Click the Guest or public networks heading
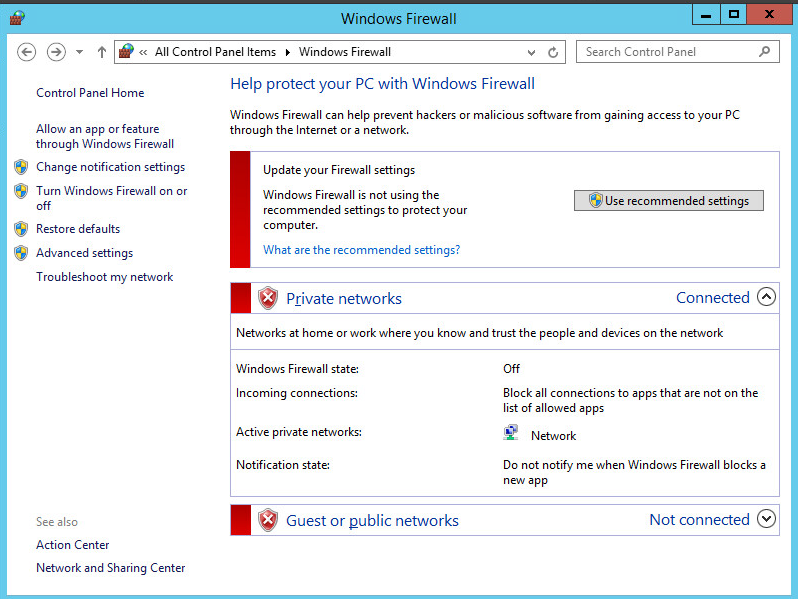The height and width of the screenshot is (599, 798). (372, 521)
